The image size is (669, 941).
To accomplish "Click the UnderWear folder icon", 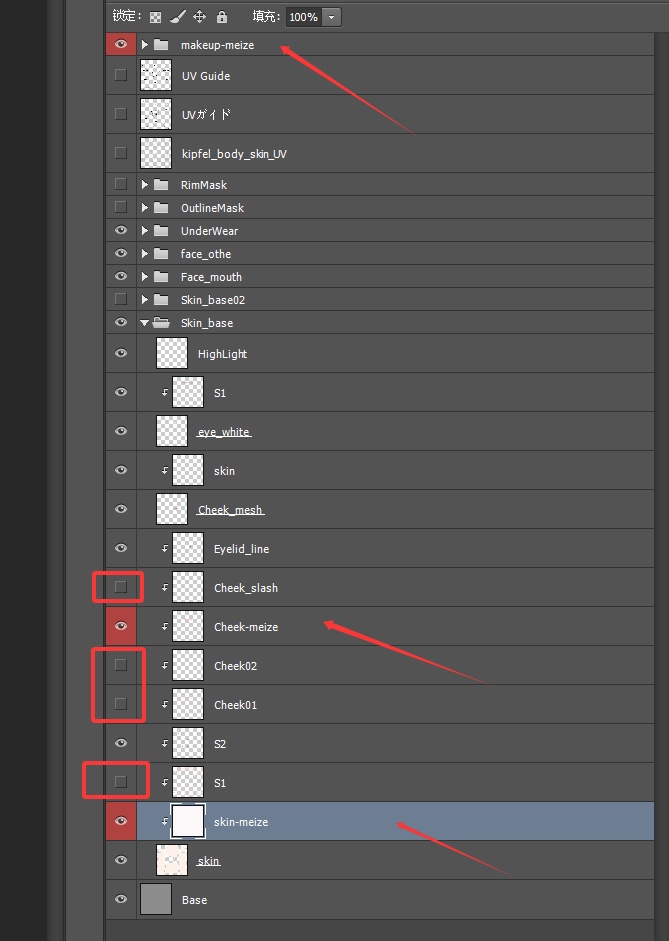I will pos(161,230).
